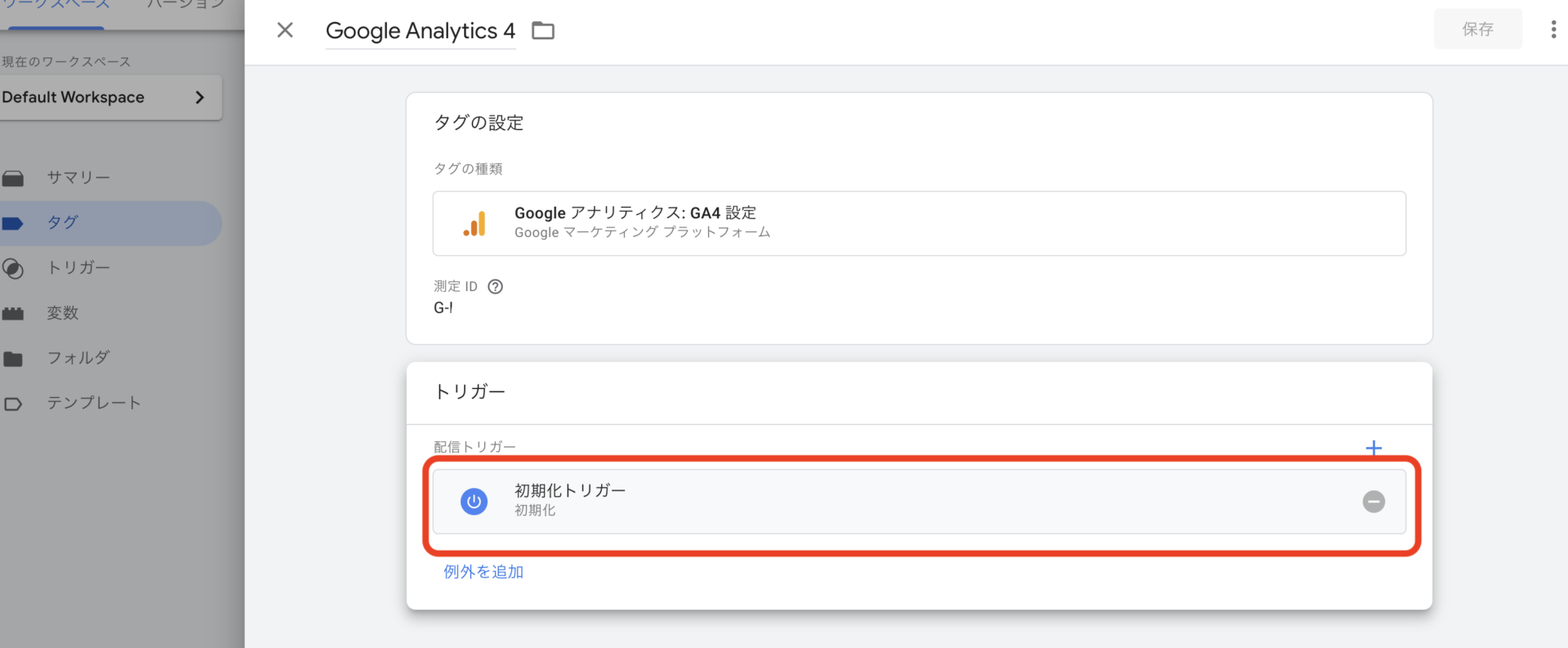Expand the Default Workspace chevron
1568x648 pixels.
point(199,97)
